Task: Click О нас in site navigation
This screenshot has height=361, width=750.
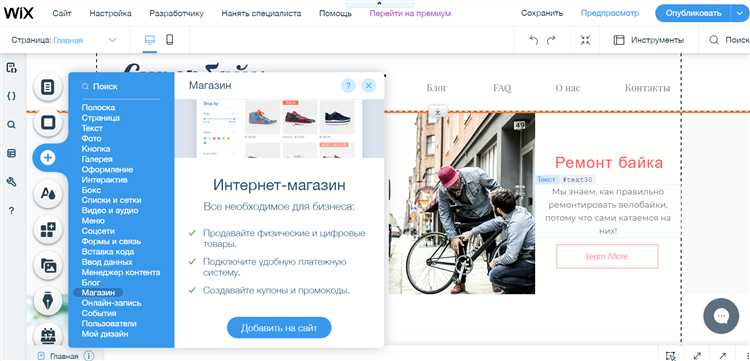Action: (568, 88)
